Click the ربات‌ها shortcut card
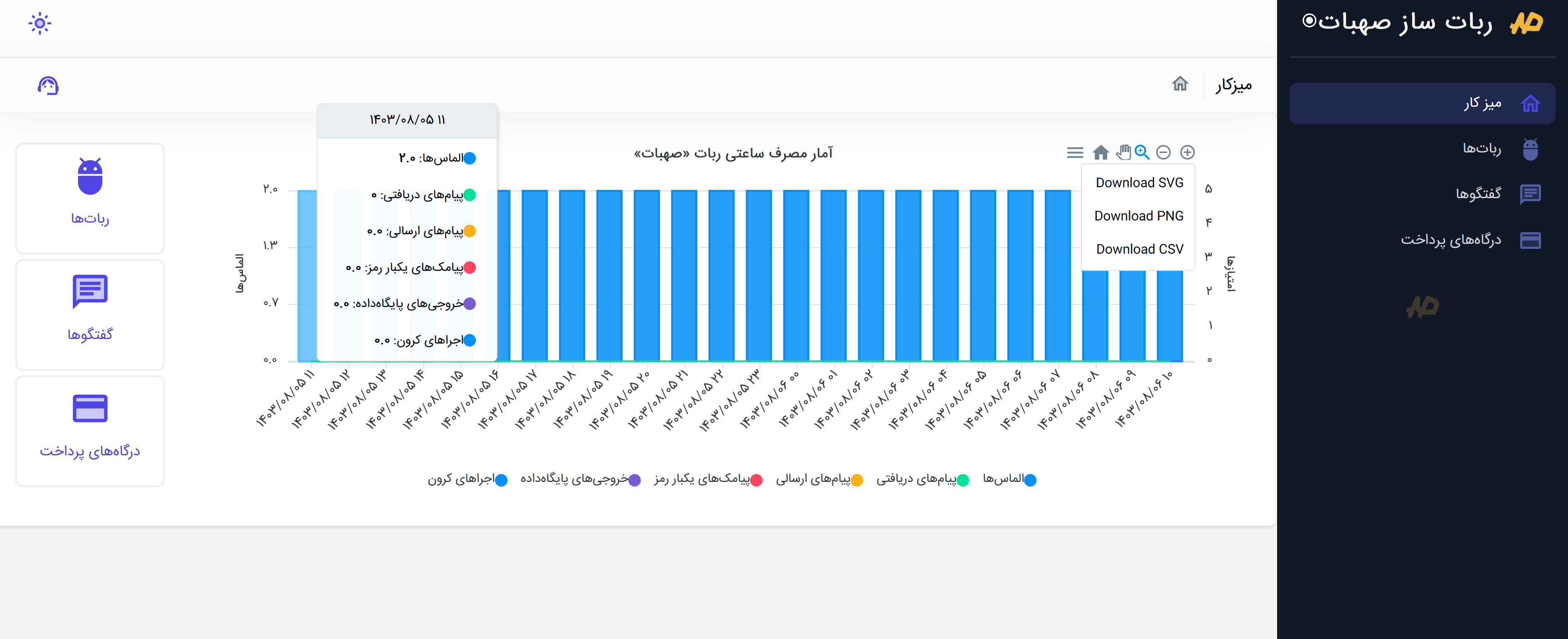 point(90,198)
